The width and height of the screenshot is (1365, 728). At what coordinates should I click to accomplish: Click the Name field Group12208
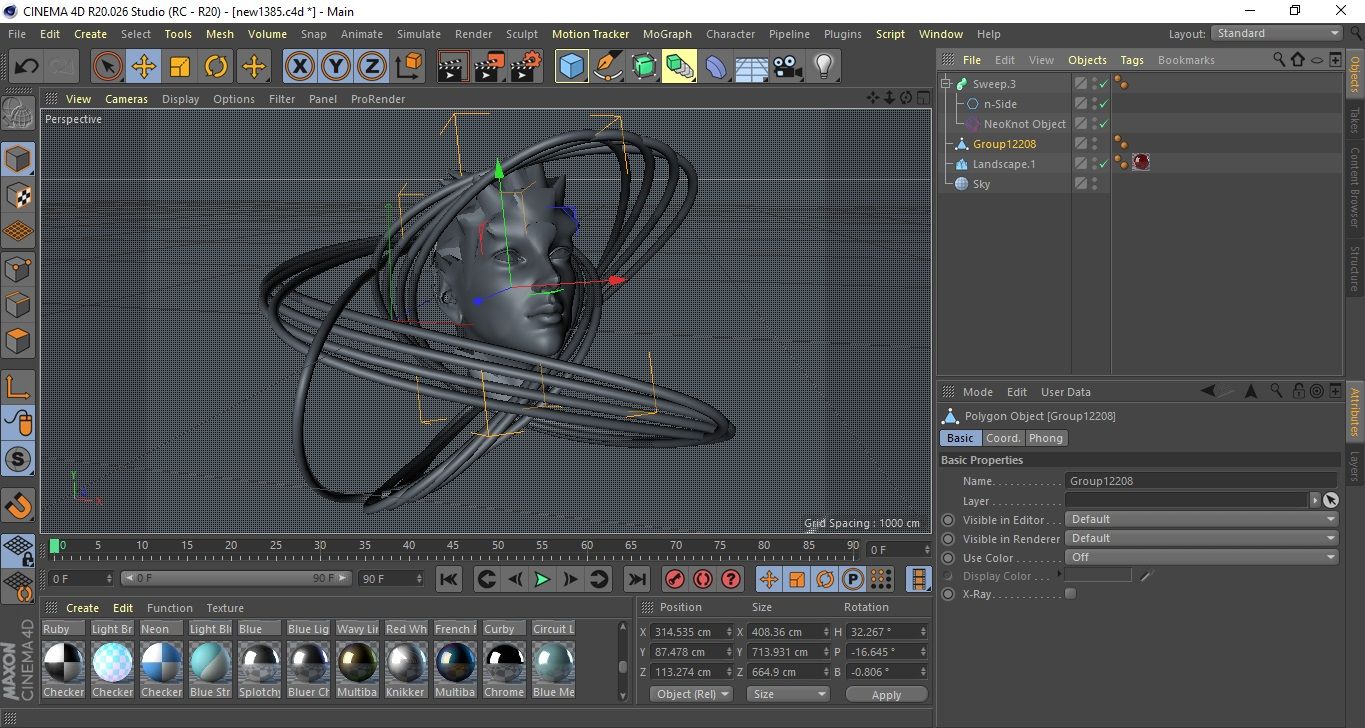1201,481
